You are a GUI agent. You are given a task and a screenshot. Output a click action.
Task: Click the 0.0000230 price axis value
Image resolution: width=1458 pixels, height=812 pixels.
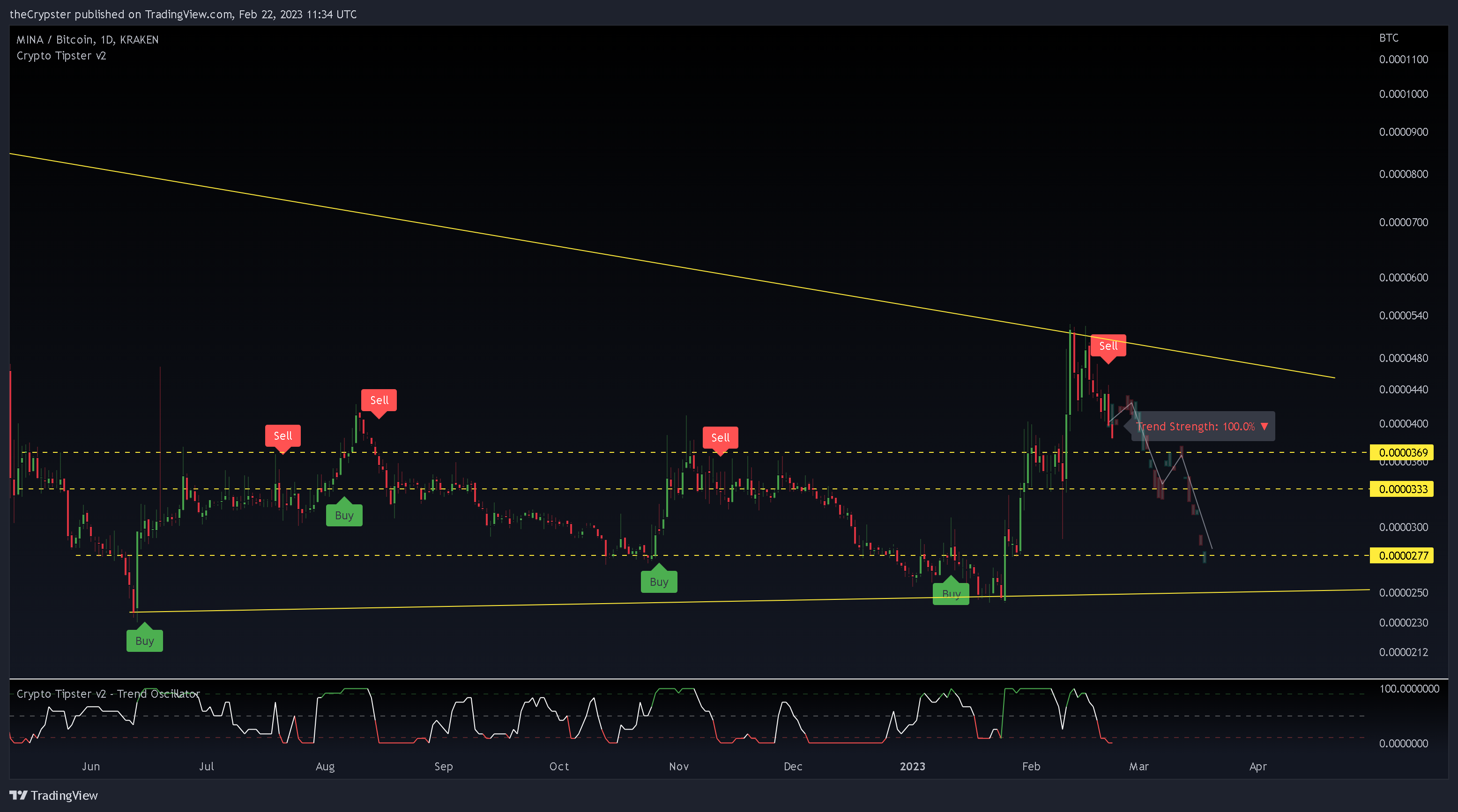[x=1403, y=622]
